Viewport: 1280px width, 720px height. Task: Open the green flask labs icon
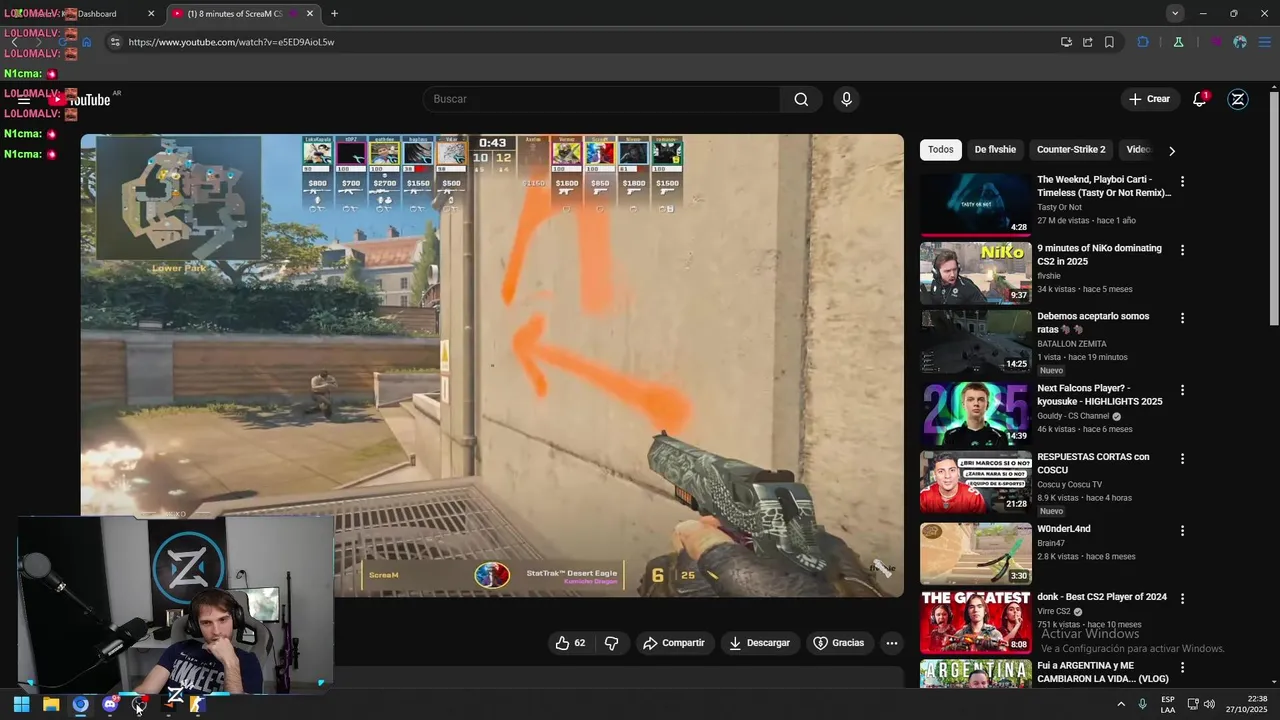point(1178,42)
